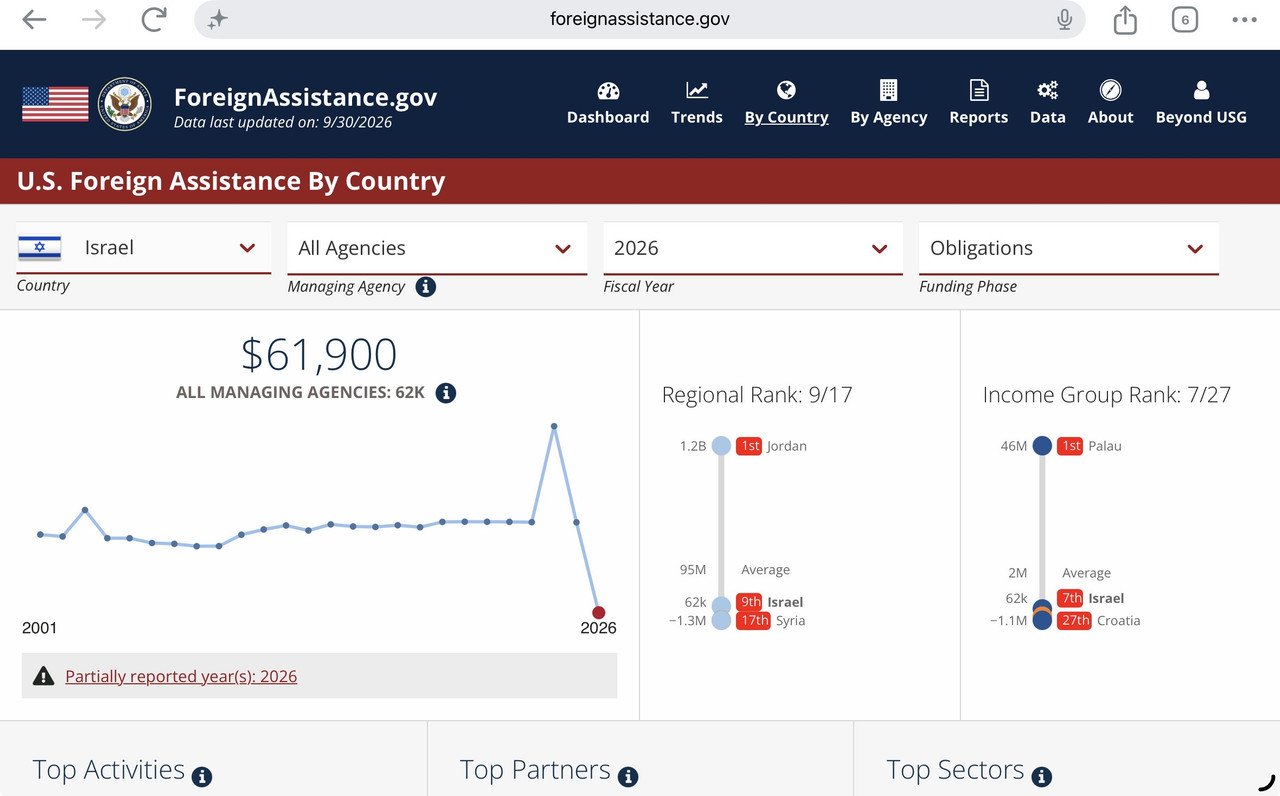Click the 1st Jordan rank marker

(x=721, y=446)
